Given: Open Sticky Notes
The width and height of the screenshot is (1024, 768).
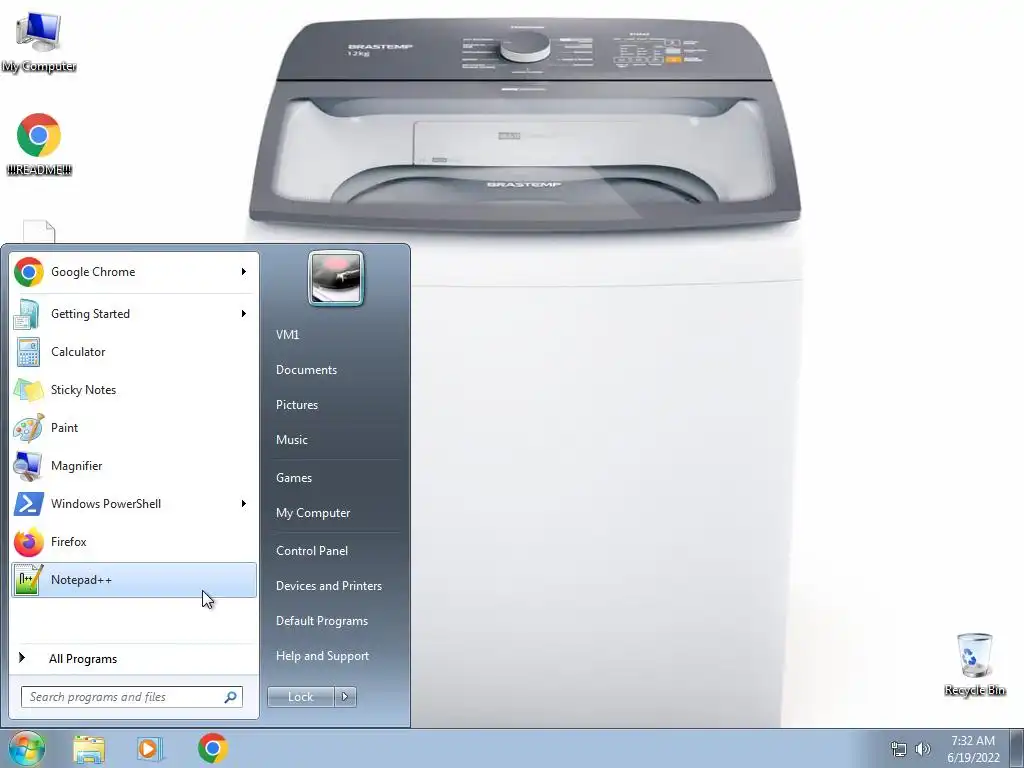Looking at the screenshot, I should click(x=134, y=389).
